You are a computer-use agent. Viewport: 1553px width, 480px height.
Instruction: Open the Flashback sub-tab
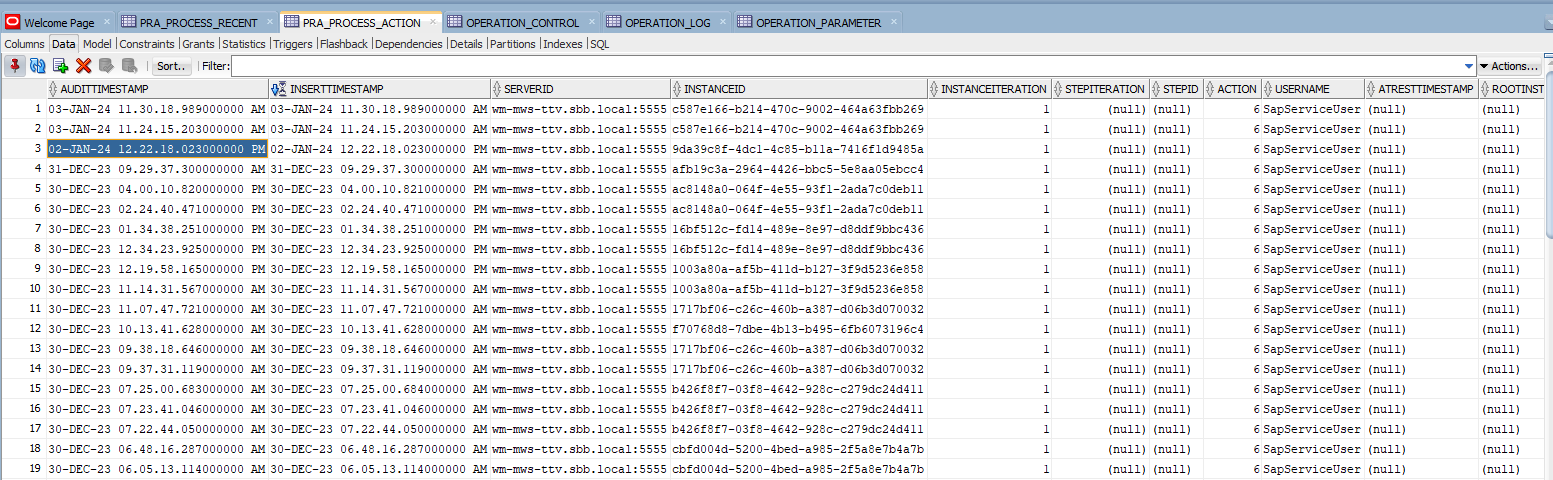click(344, 44)
